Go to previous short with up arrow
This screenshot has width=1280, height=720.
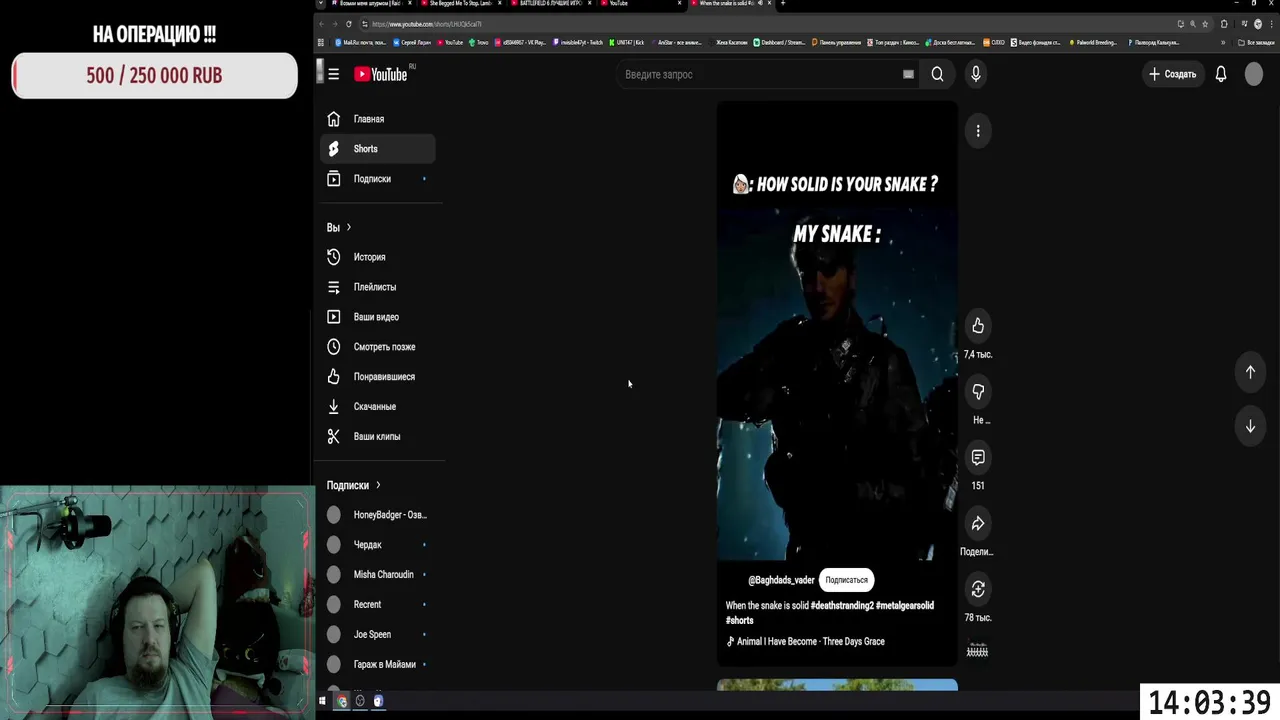click(x=1250, y=372)
